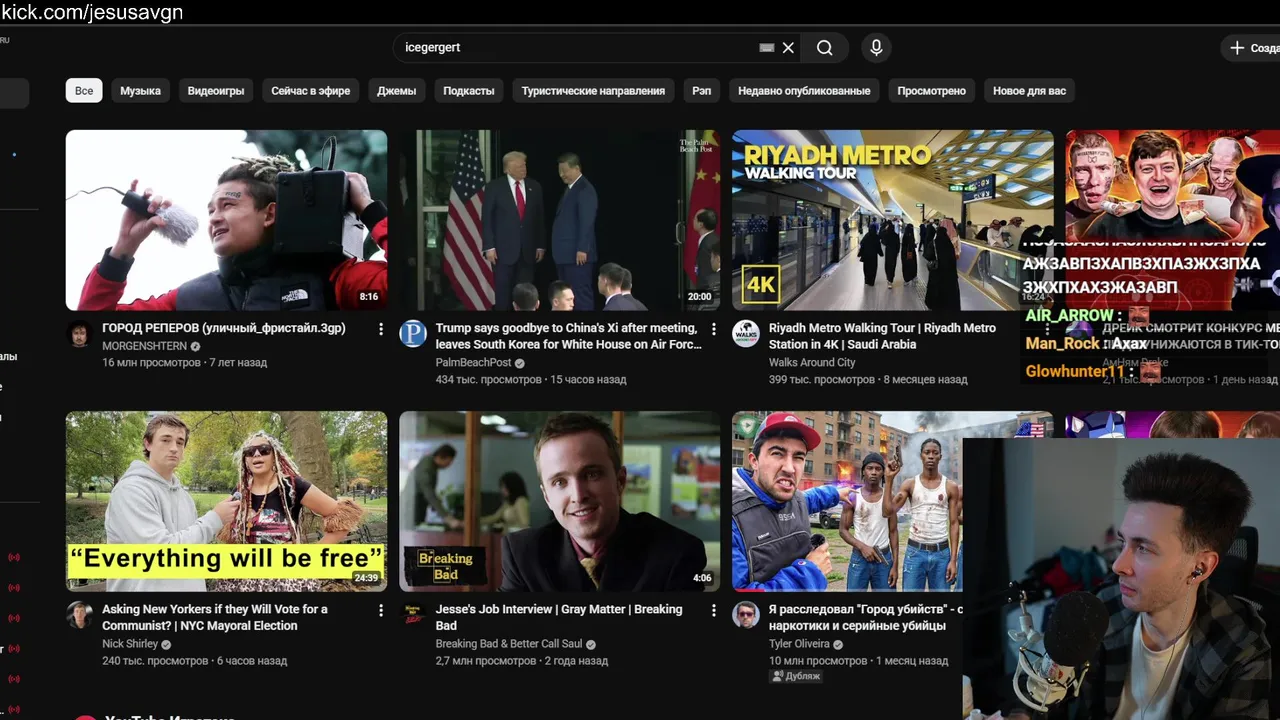The image size is (1280, 720).
Task: Click the 240 тыс. просмотров · 6 часов назад text
Action: (x=194, y=660)
